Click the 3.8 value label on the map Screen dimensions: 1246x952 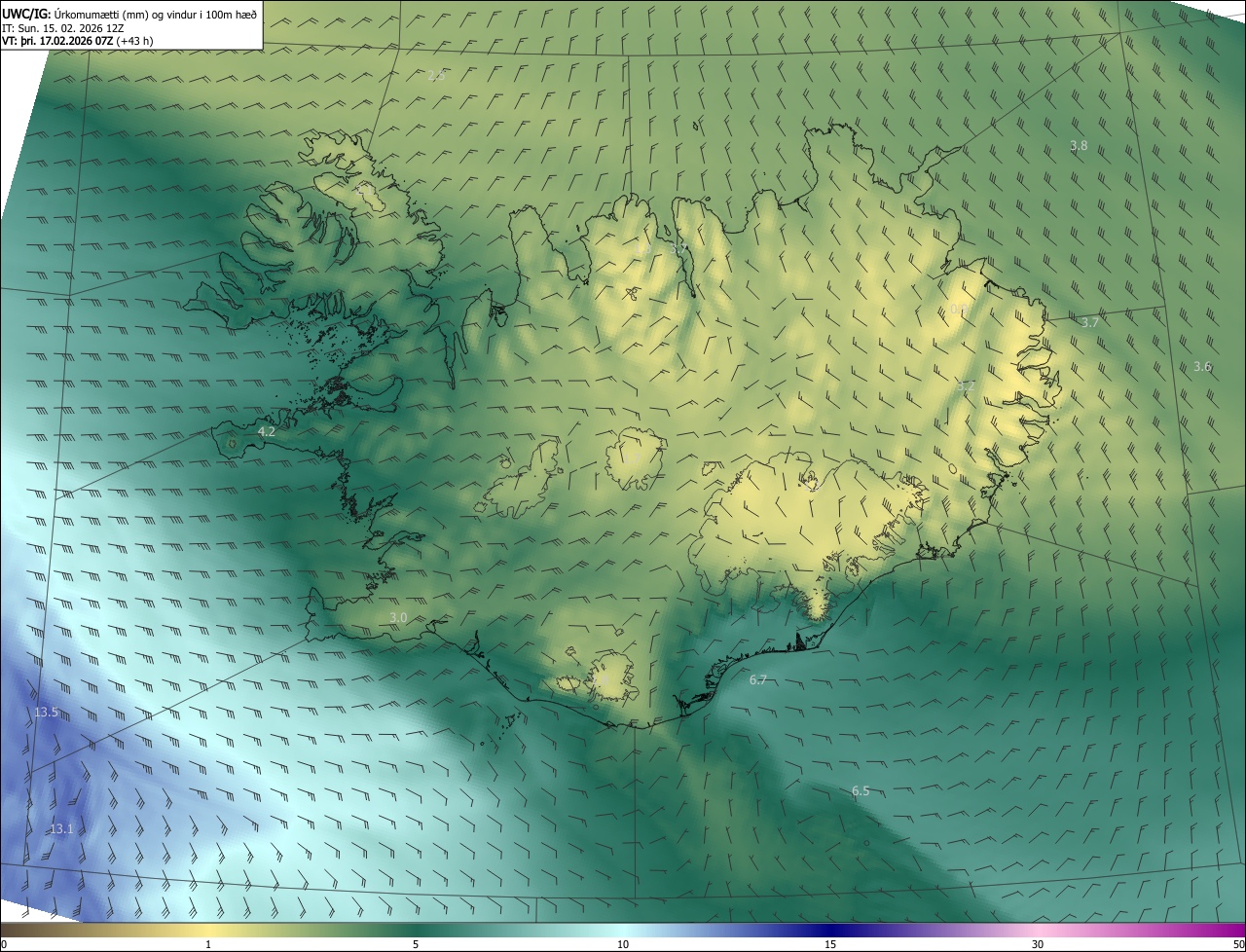click(1079, 145)
